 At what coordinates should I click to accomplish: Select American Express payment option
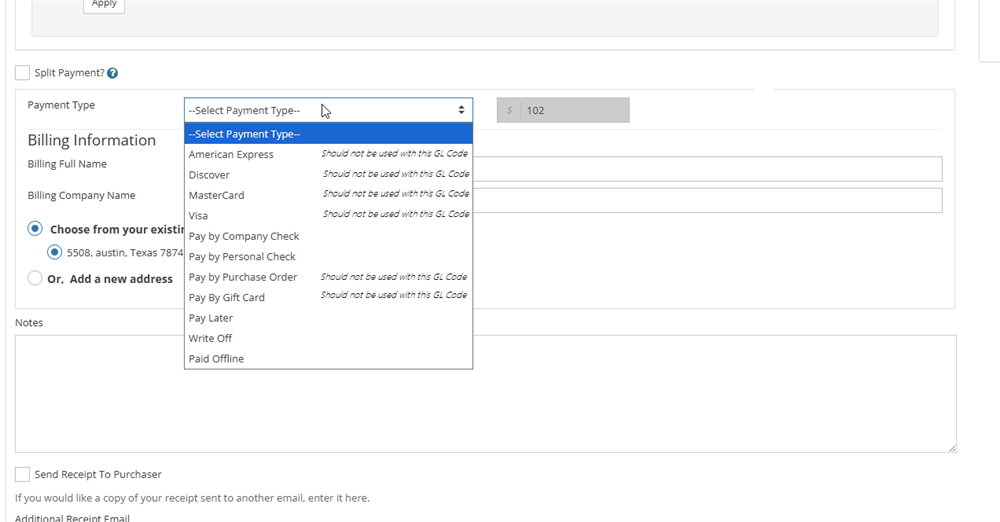coord(328,154)
